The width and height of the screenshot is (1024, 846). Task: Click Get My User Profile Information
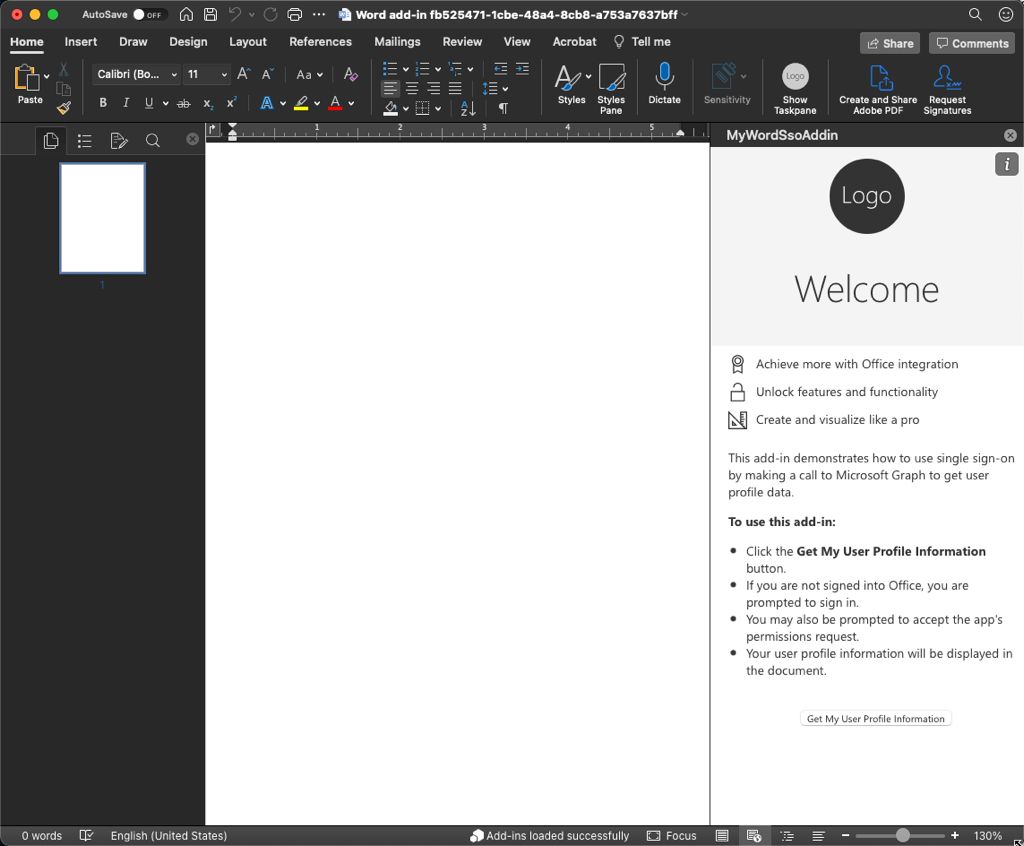tap(876, 719)
